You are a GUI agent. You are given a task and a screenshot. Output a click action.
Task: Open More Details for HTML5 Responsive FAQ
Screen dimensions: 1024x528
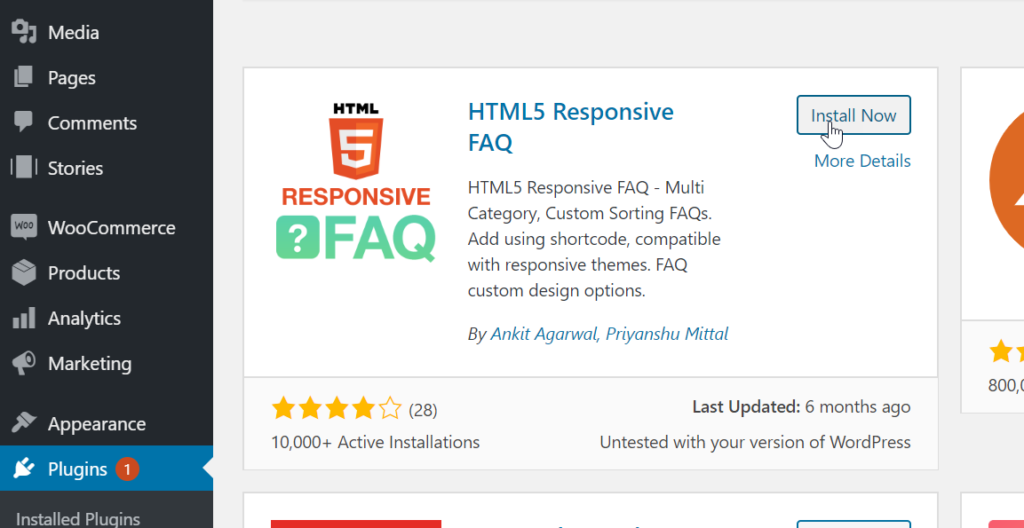coord(862,161)
